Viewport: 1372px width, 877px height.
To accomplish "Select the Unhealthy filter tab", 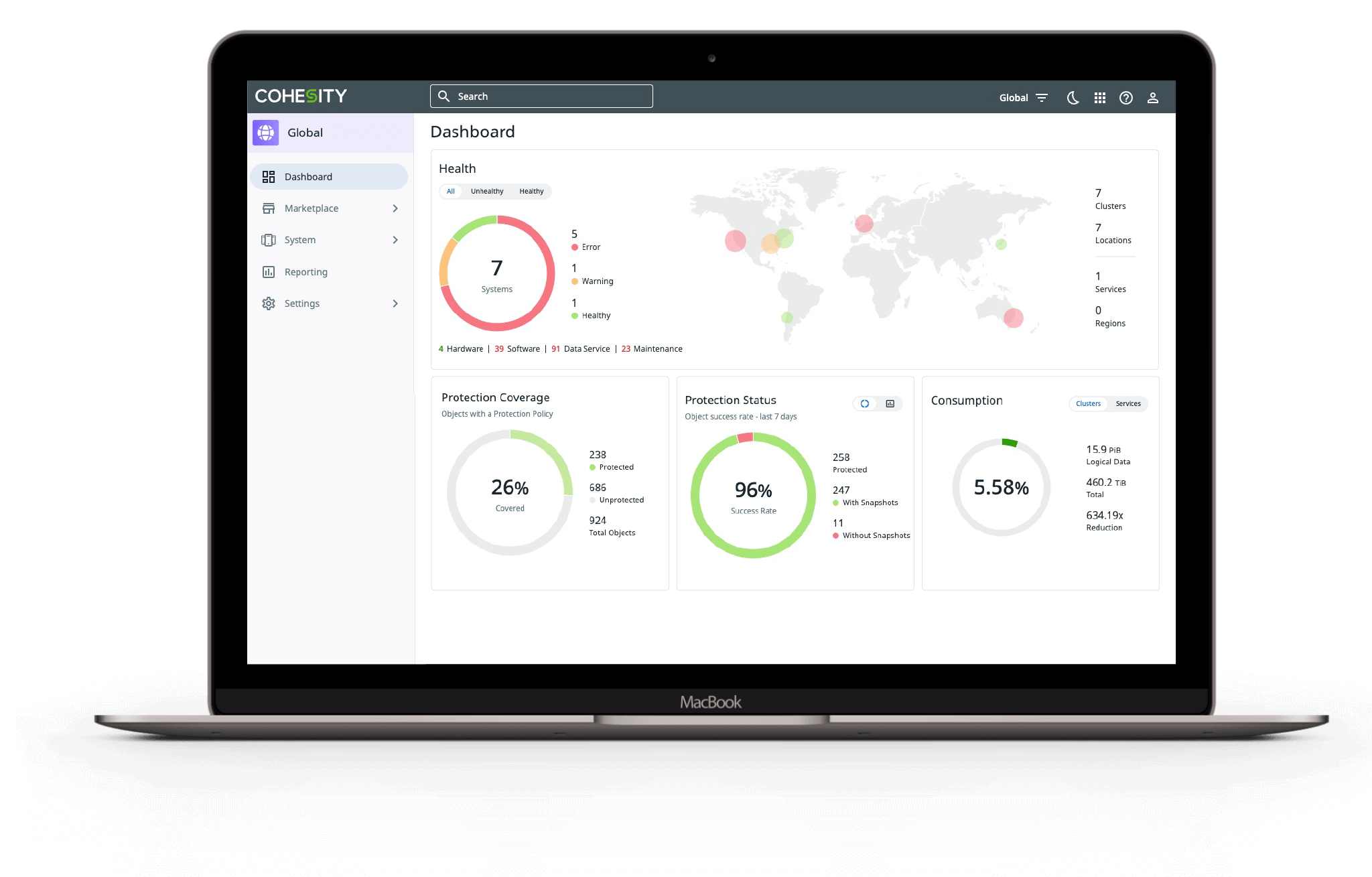I will pos(486,190).
